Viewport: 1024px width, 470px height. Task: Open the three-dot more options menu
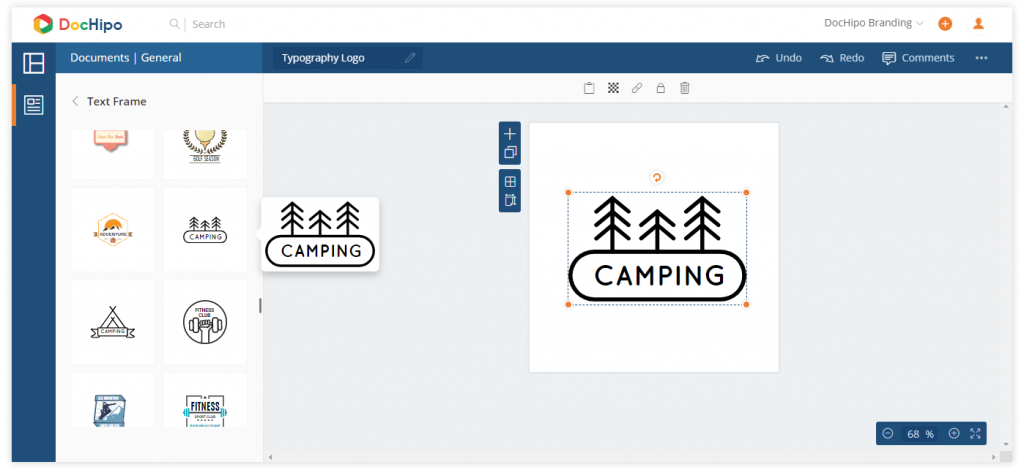tap(982, 58)
